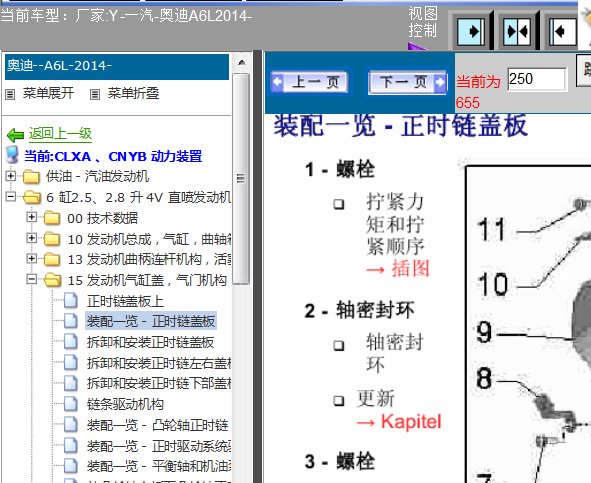The height and width of the screenshot is (483, 591).
Task: Click diagram callout number 10
Action: pyautogui.click(x=493, y=284)
